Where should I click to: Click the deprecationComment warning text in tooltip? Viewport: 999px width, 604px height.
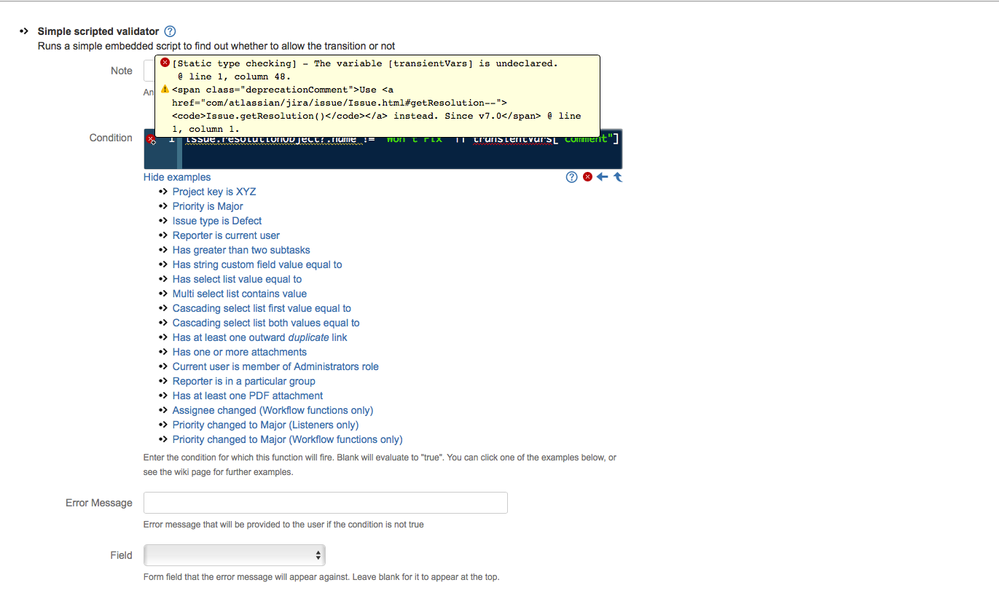click(x=377, y=109)
